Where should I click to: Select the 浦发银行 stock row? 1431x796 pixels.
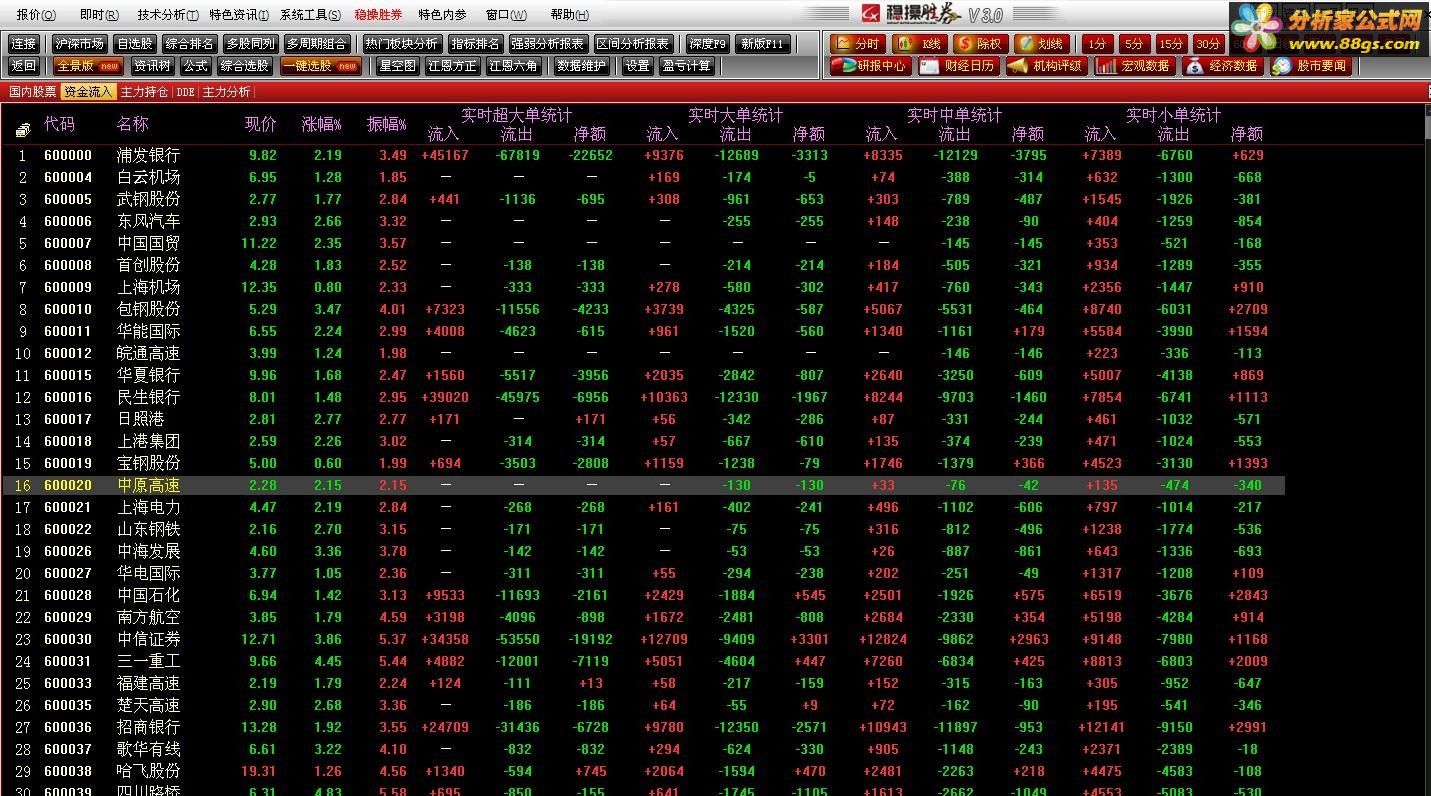point(644,155)
